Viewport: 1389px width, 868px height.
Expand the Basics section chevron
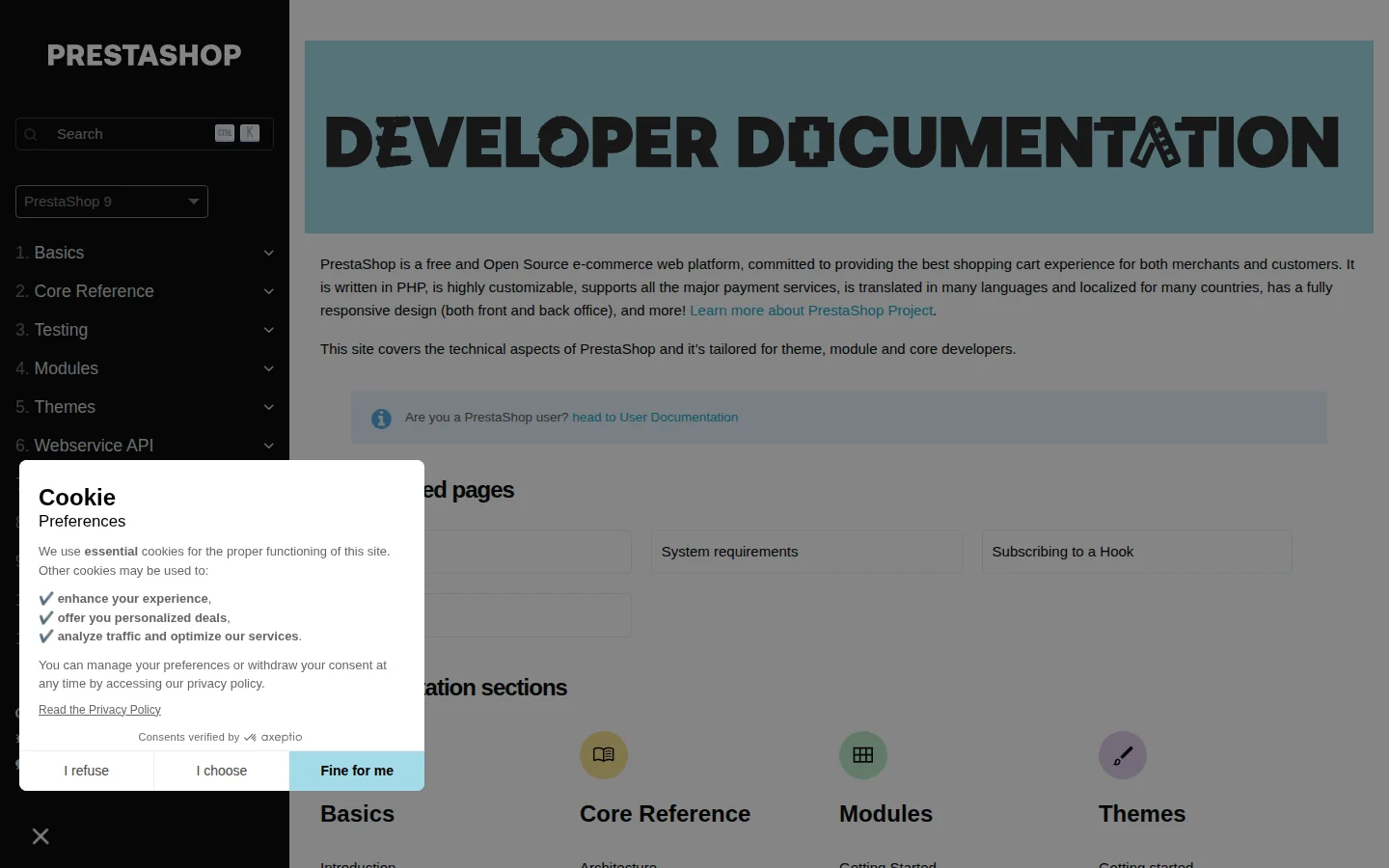click(269, 253)
